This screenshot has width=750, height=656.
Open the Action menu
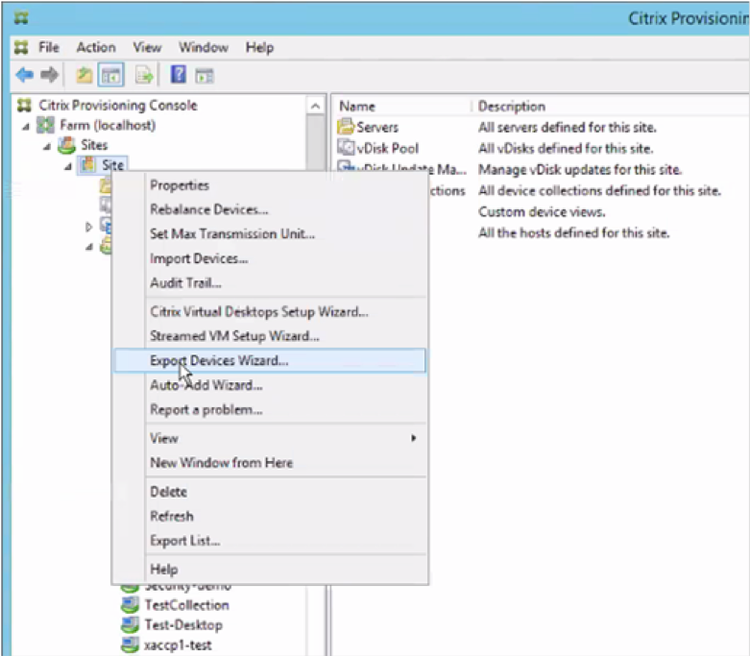pos(96,47)
